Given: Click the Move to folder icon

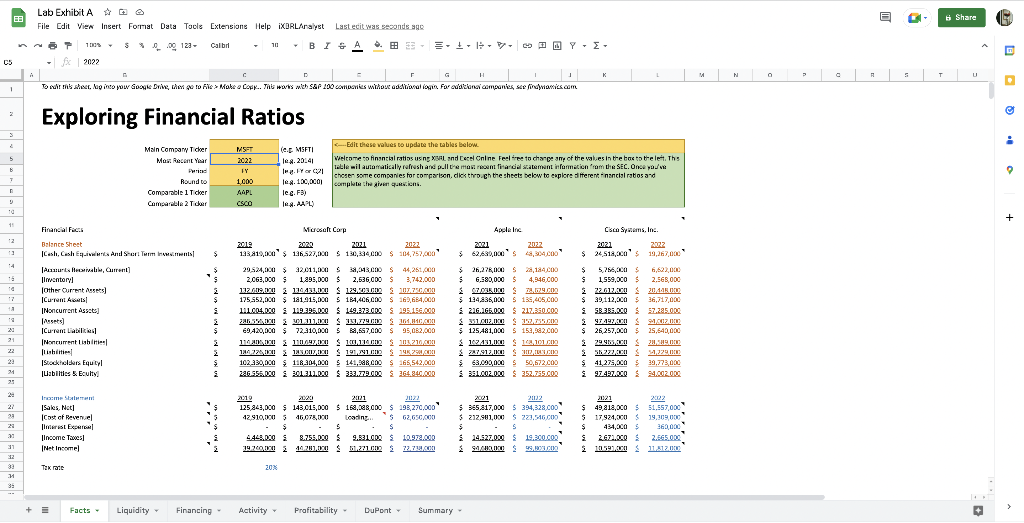Looking at the screenshot, I should (x=123, y=12).
